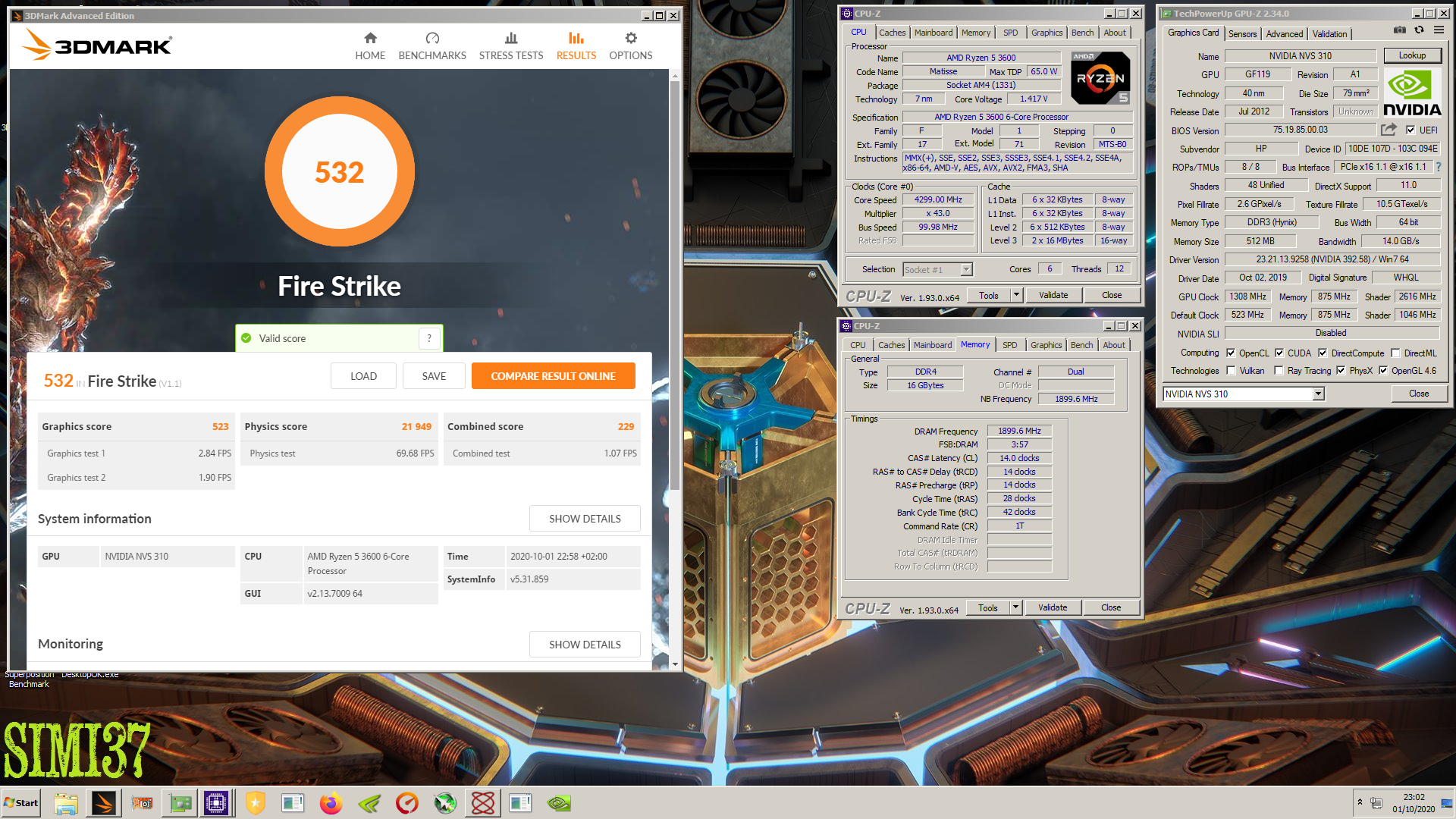This screenshot has width=1456, height=819.
Task: Go to 3DMark HOME page
Action: tap(370, 46)
